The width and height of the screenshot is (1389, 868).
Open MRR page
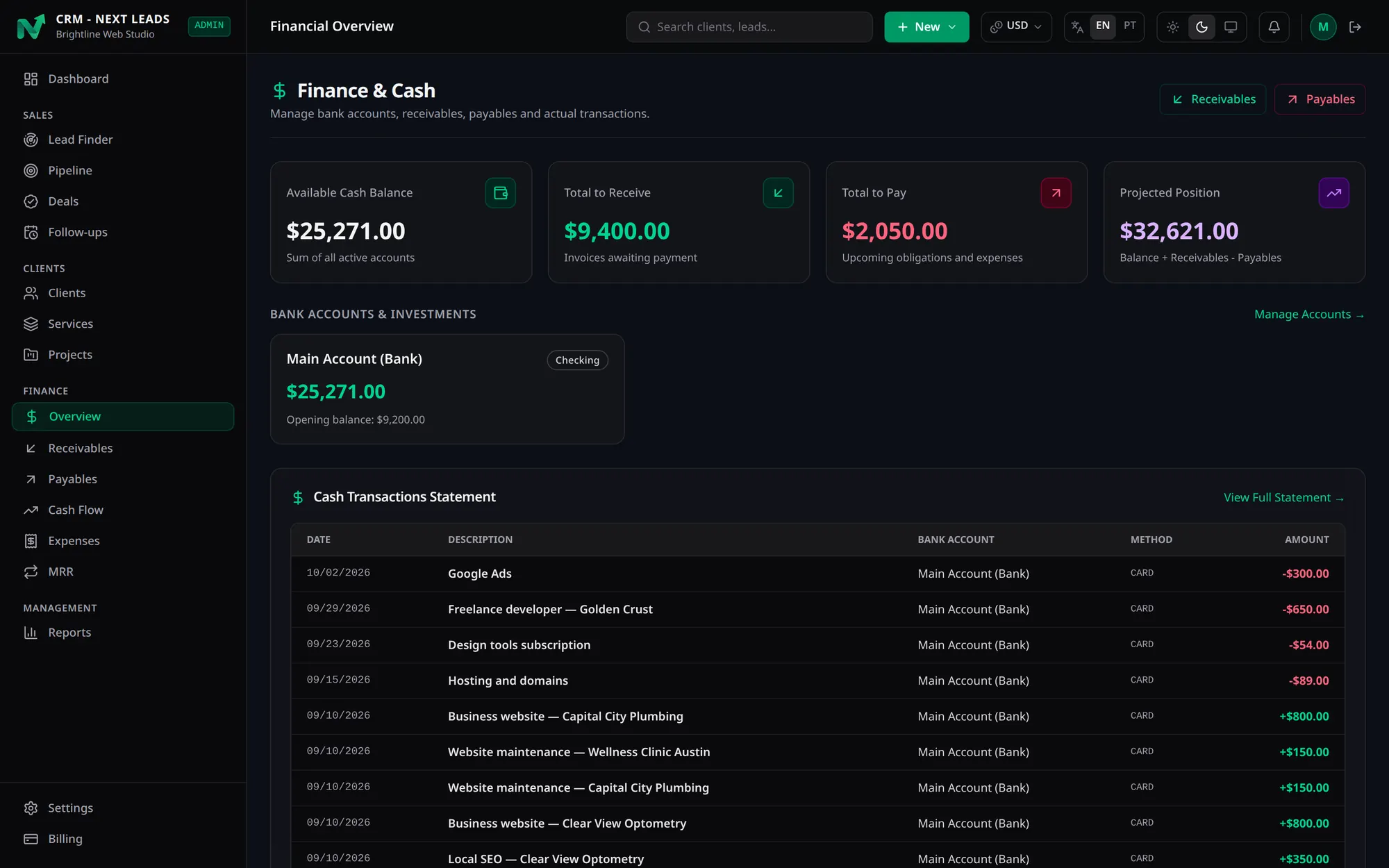(x=123, y=571)
